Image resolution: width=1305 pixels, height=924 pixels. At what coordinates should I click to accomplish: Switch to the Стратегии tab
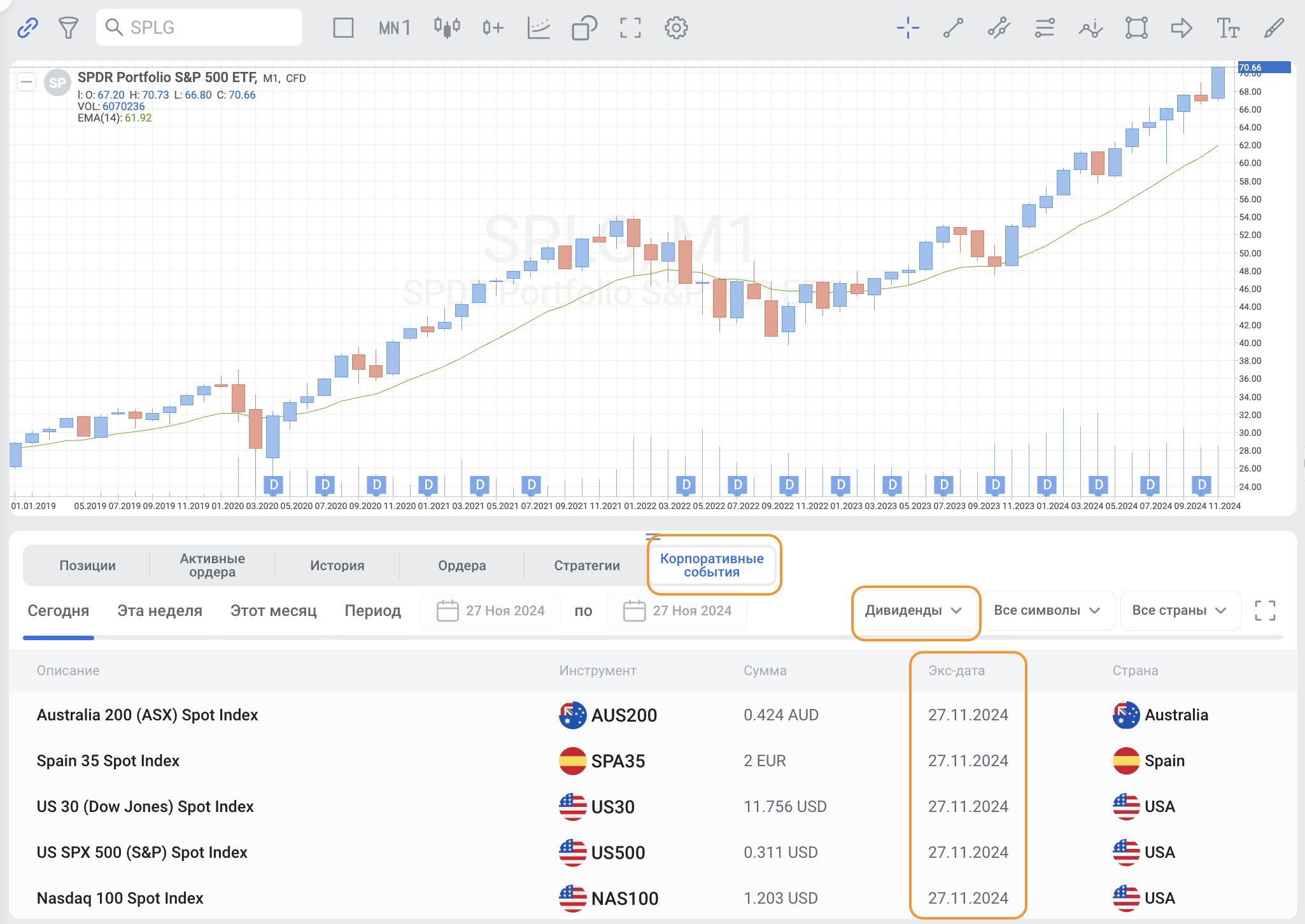pyautogui.click(x=586, y=565)
